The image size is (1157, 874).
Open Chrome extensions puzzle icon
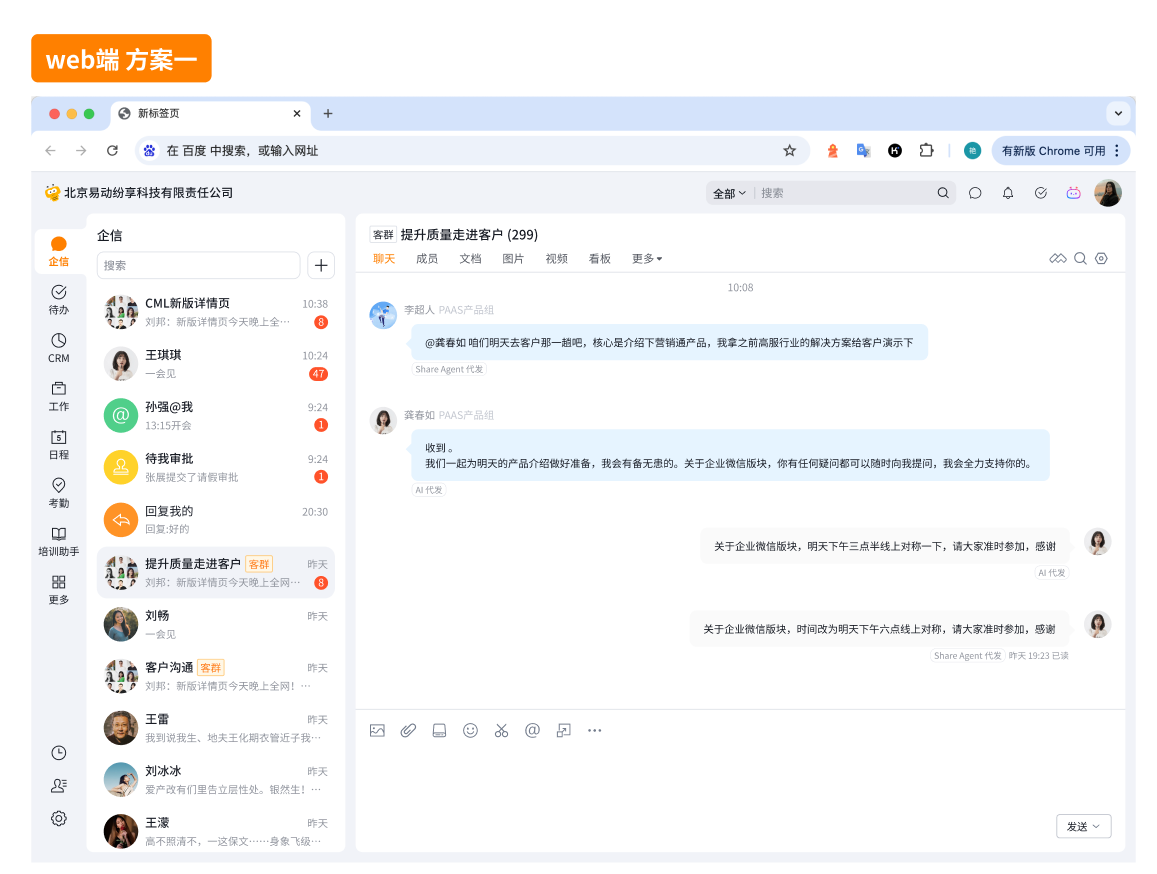(926, 151)
